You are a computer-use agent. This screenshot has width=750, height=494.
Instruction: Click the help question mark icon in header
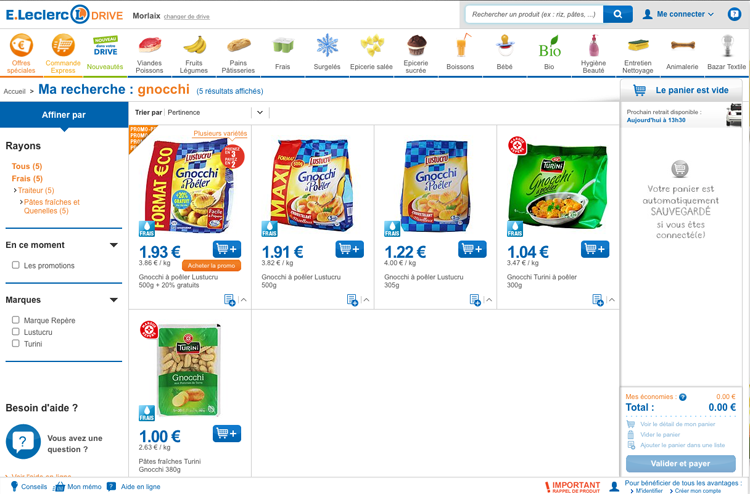[734, 14]
